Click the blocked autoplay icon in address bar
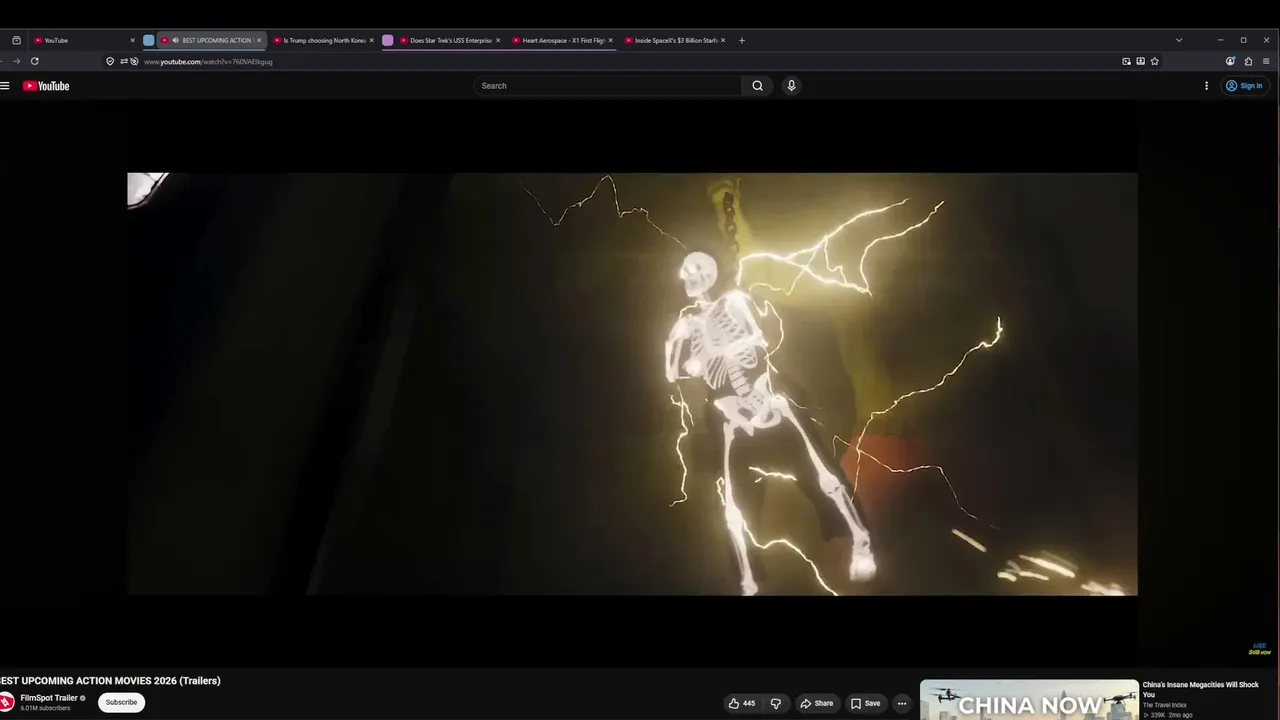The height and width of the screenshot is (720, 1280). pyautogui.click(x=134, y=61)
